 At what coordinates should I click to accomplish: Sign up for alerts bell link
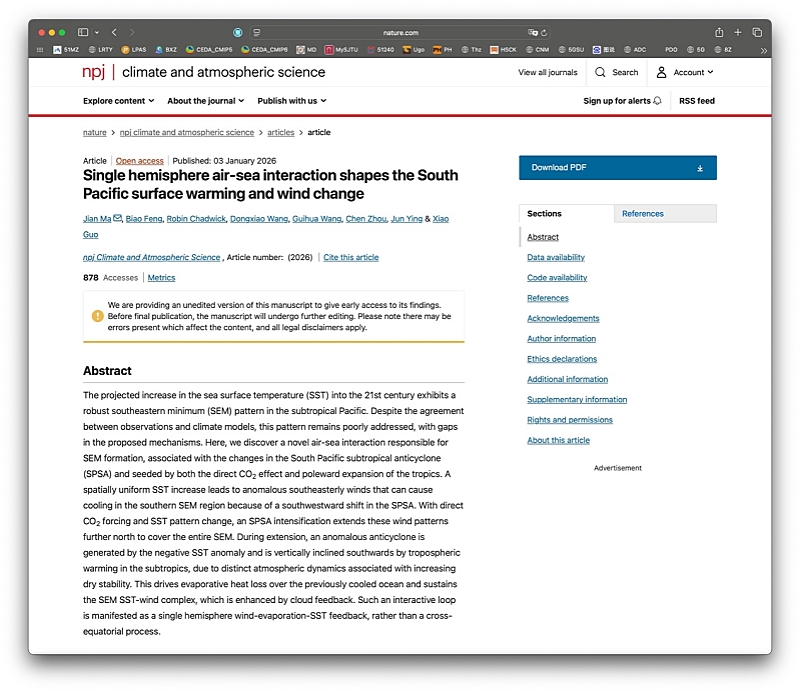point(622,101)
